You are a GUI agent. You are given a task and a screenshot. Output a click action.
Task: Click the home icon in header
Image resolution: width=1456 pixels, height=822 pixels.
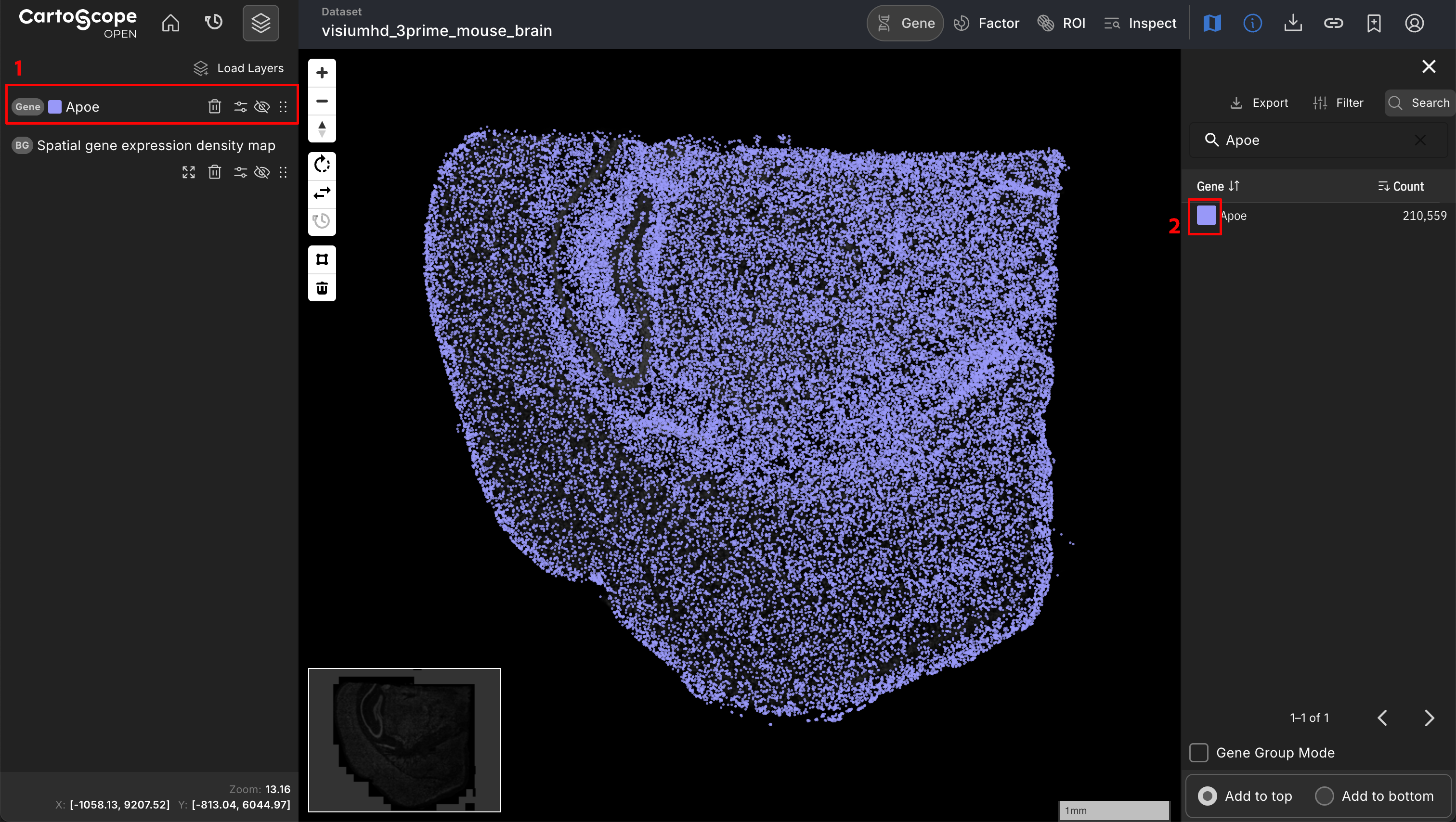tap(170, 23)
